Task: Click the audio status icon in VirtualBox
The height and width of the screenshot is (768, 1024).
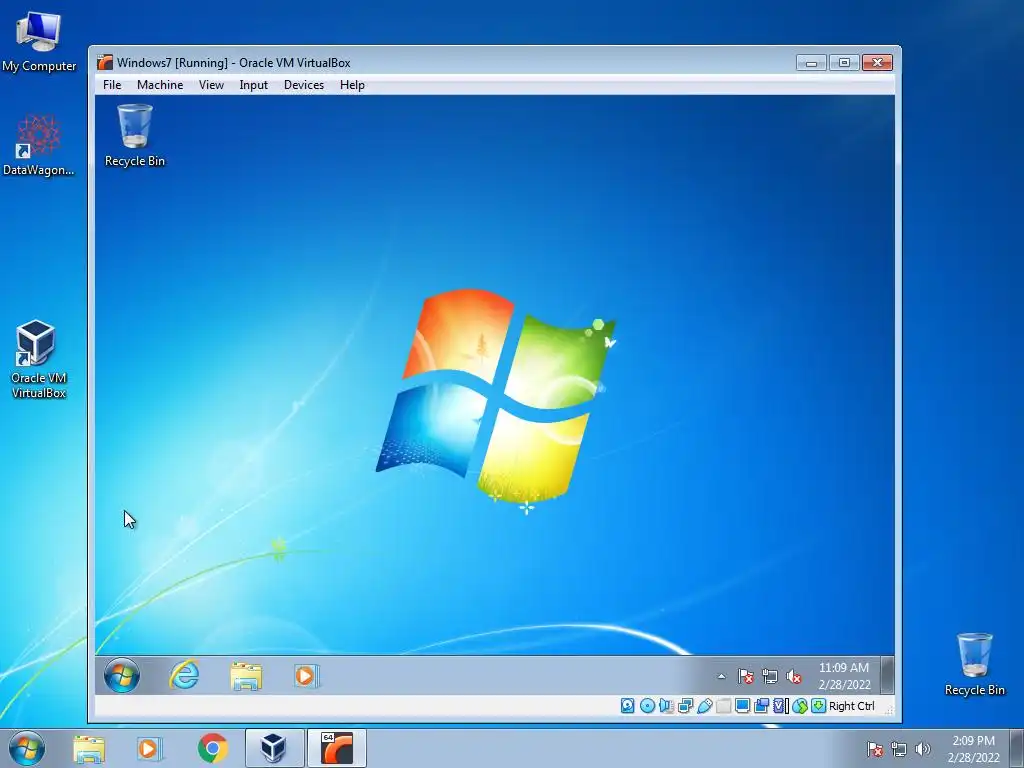Action: pos(666,706)
